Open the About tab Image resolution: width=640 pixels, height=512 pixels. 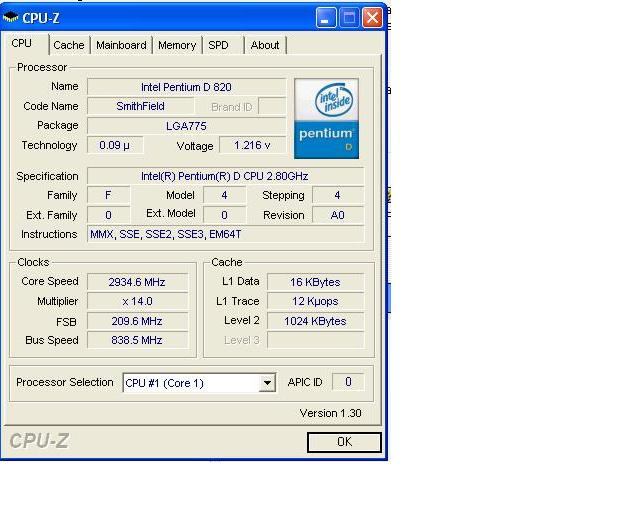pyautogui.click(x=265, y=45)
